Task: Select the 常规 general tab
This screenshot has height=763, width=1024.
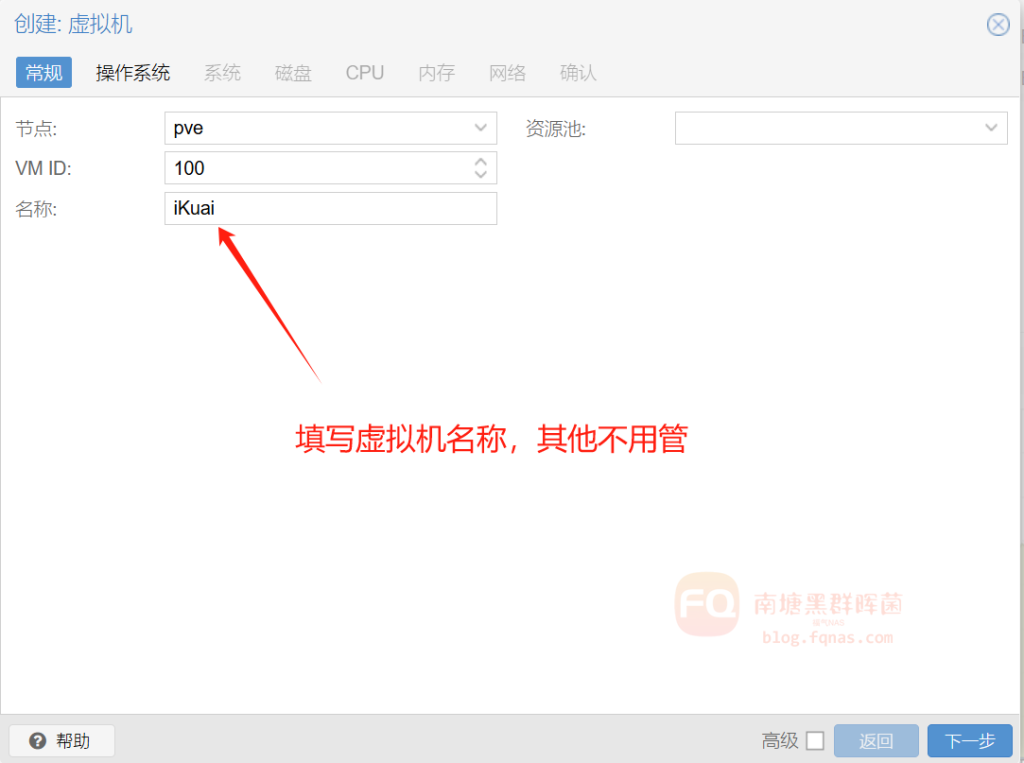Action: click(x=44, y=73)
